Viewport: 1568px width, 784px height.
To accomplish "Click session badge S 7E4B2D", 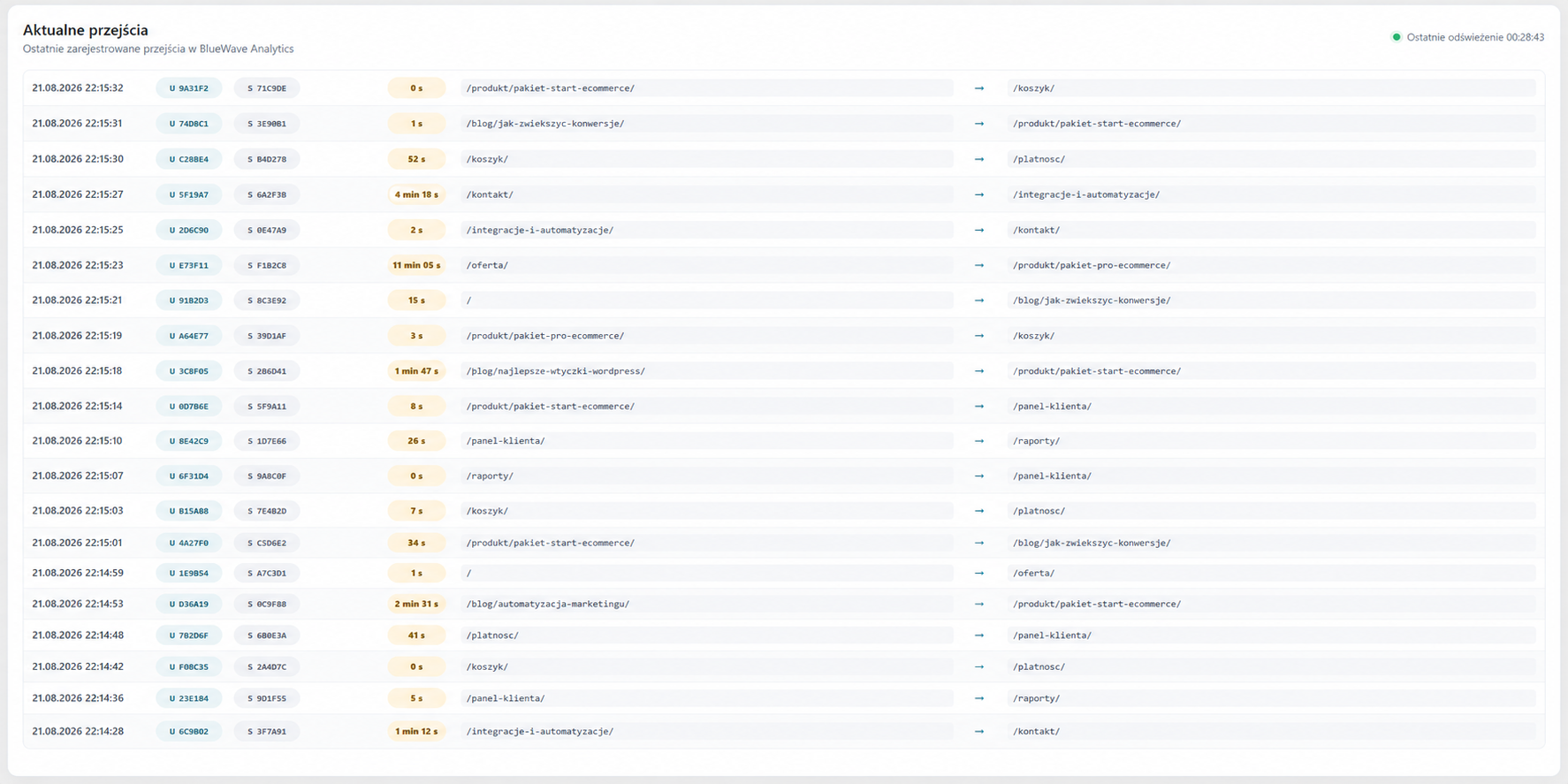I will 267,511.
